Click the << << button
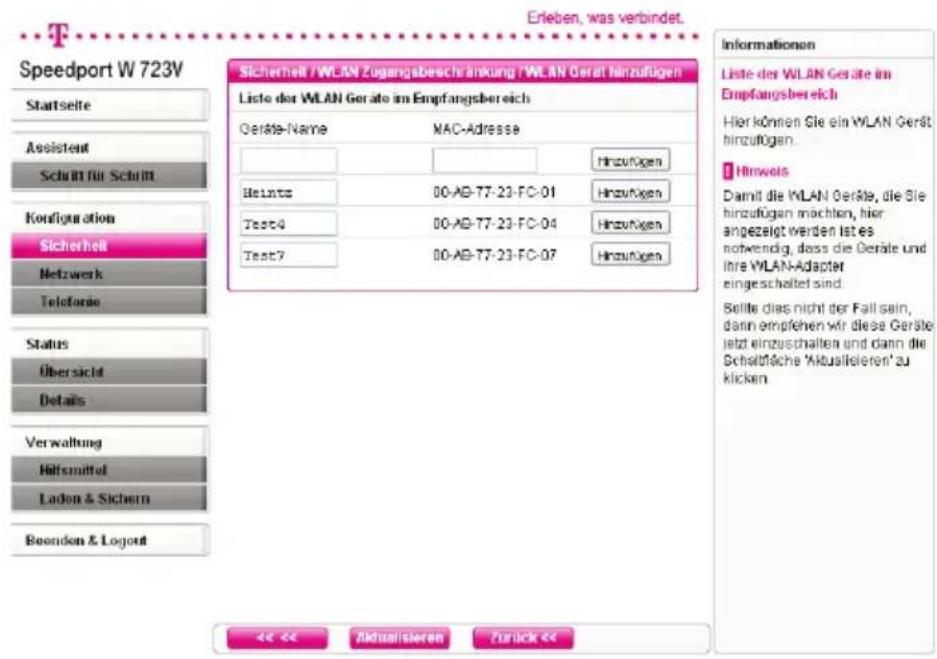This screenshot has width=937, height=659. pos(277,638)
